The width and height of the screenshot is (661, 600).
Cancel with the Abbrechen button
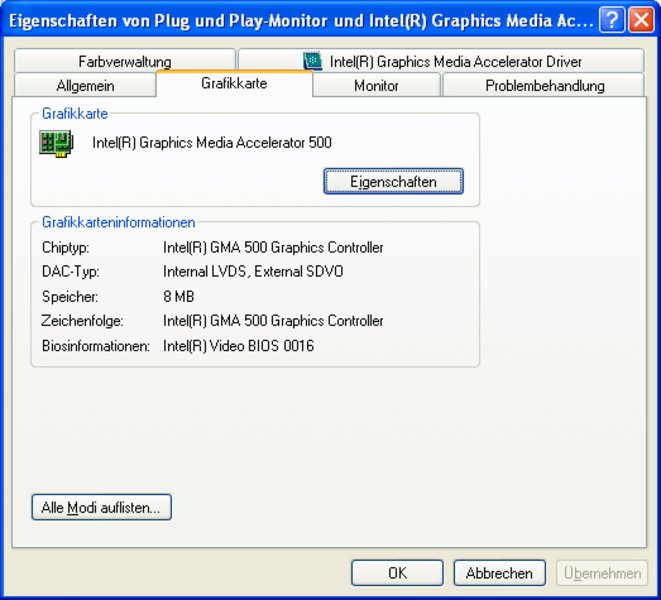point(500,573)
